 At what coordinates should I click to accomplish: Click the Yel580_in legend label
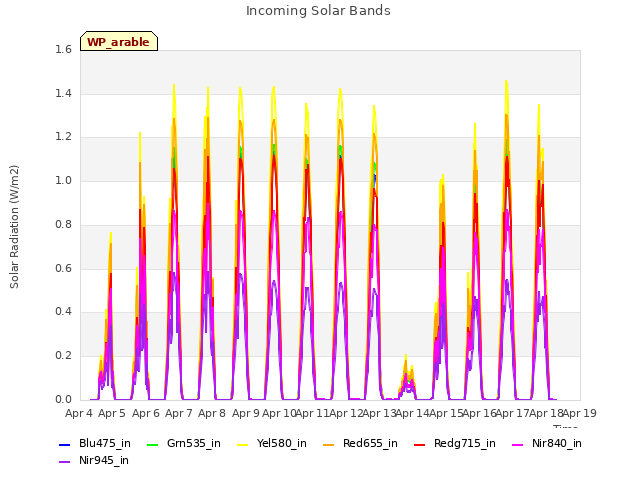pyautogui.click(x=282, y=443)
